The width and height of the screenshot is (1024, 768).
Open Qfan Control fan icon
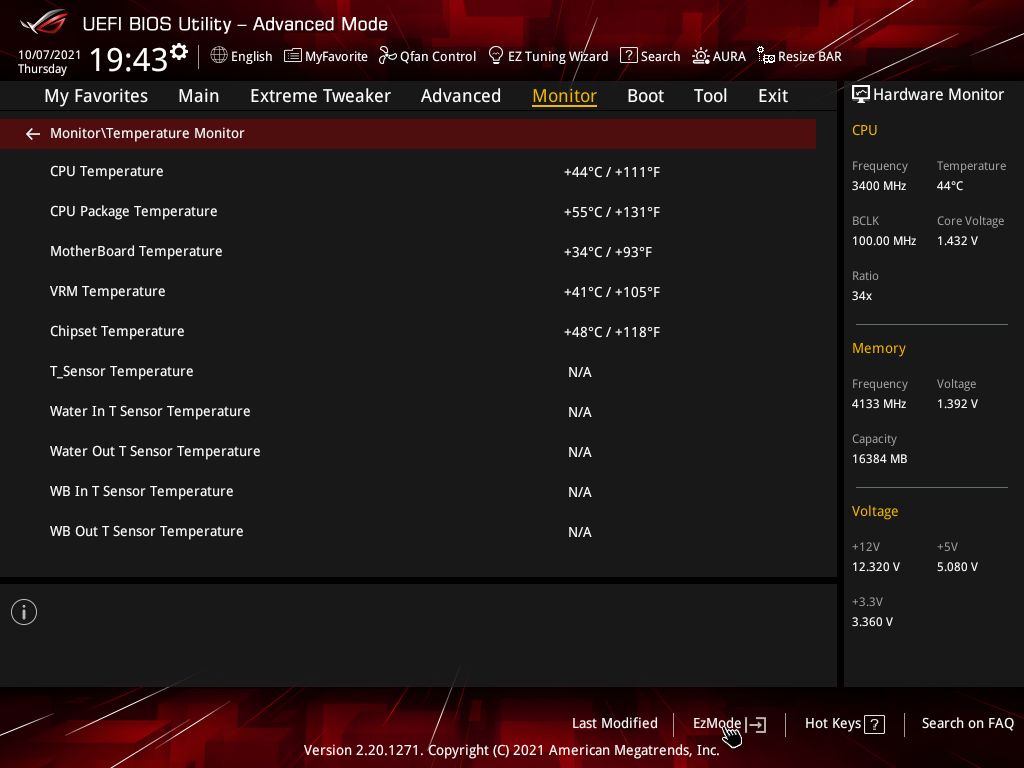click(387, 56)
